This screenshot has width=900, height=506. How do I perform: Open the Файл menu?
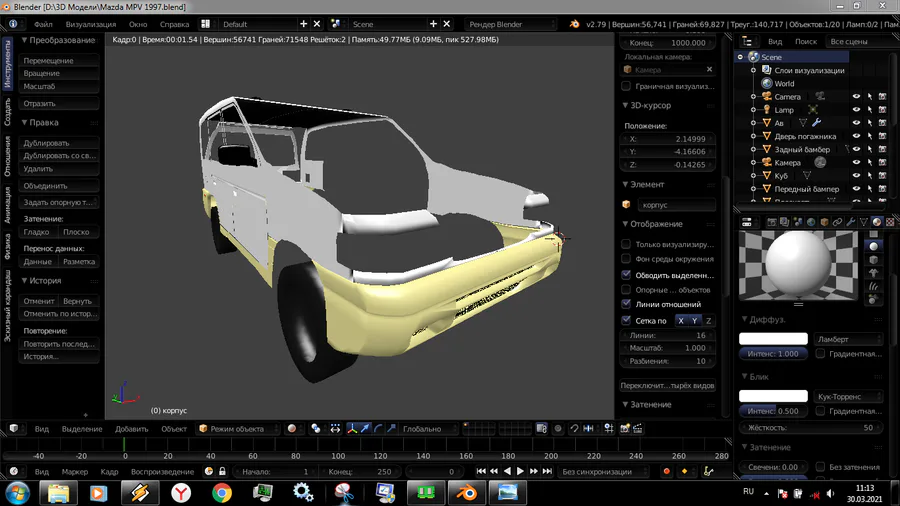coord(43,24)
